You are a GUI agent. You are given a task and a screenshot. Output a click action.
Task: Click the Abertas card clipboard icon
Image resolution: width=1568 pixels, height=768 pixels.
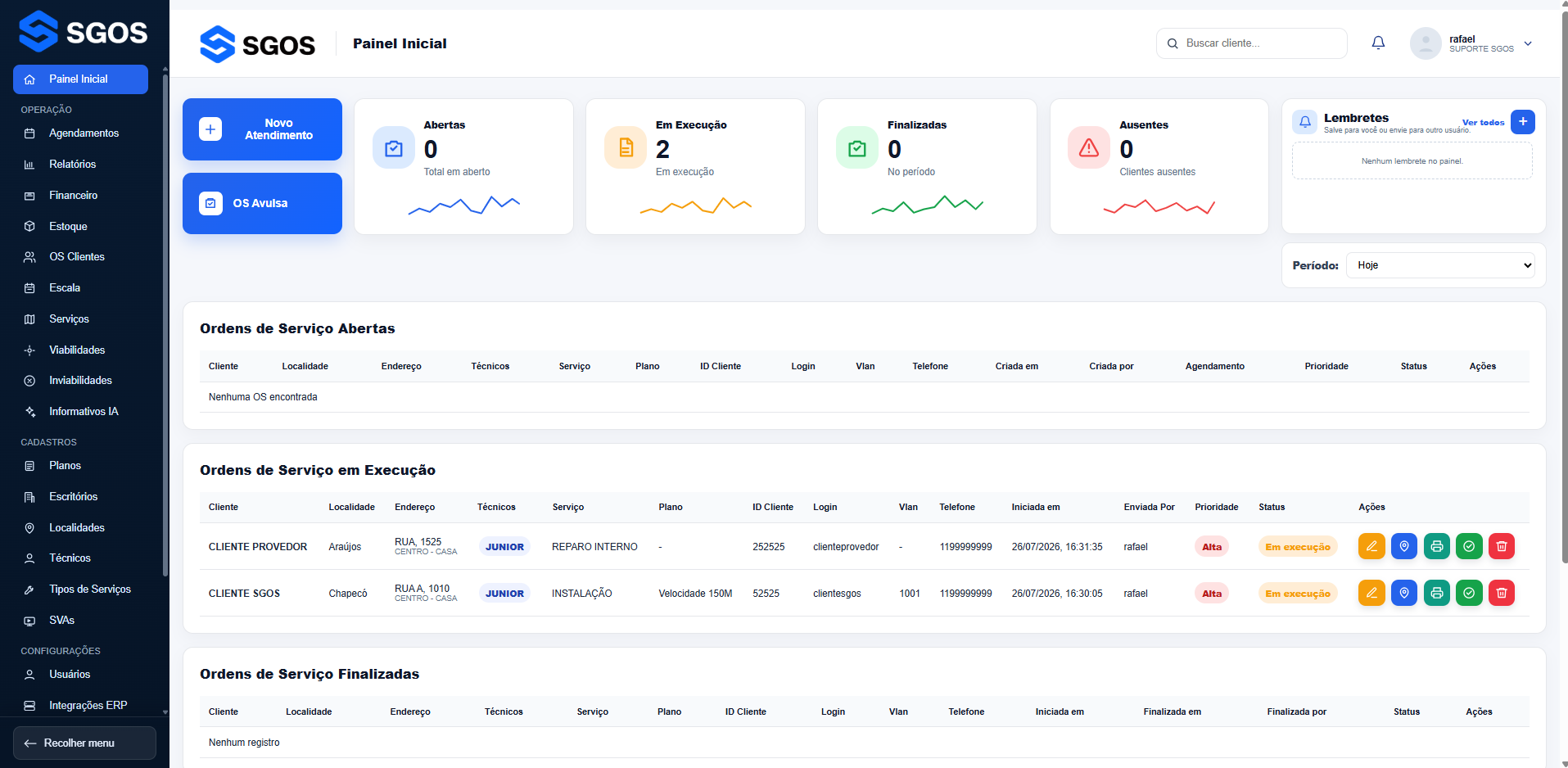click(x=394, y=148)
